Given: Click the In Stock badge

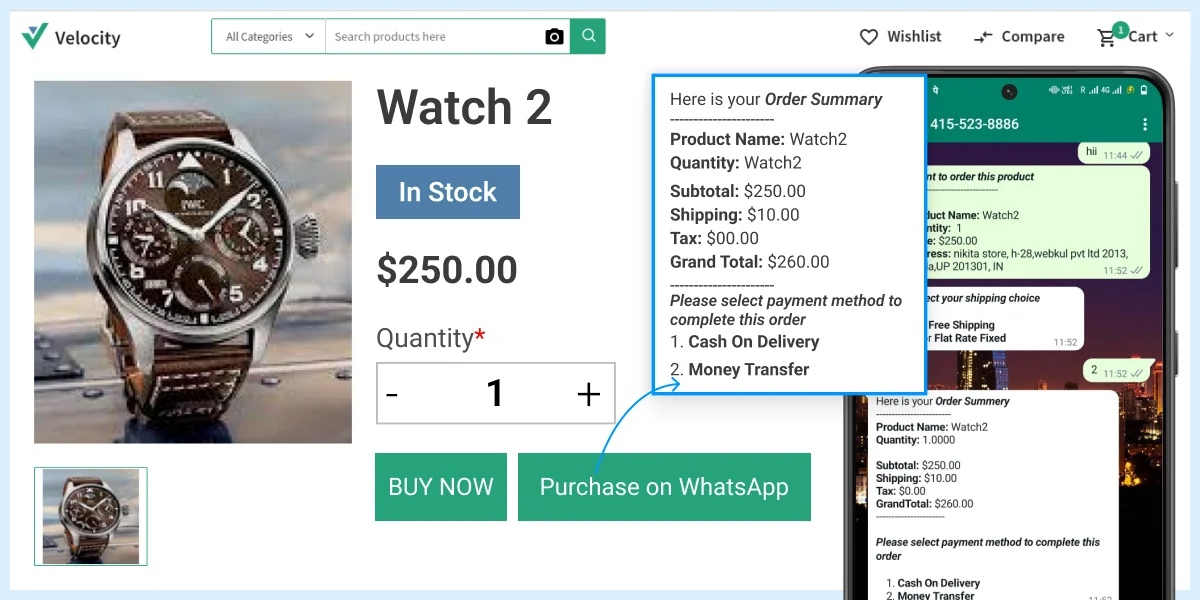Looking at the screenshot, I should pos(448,192).
